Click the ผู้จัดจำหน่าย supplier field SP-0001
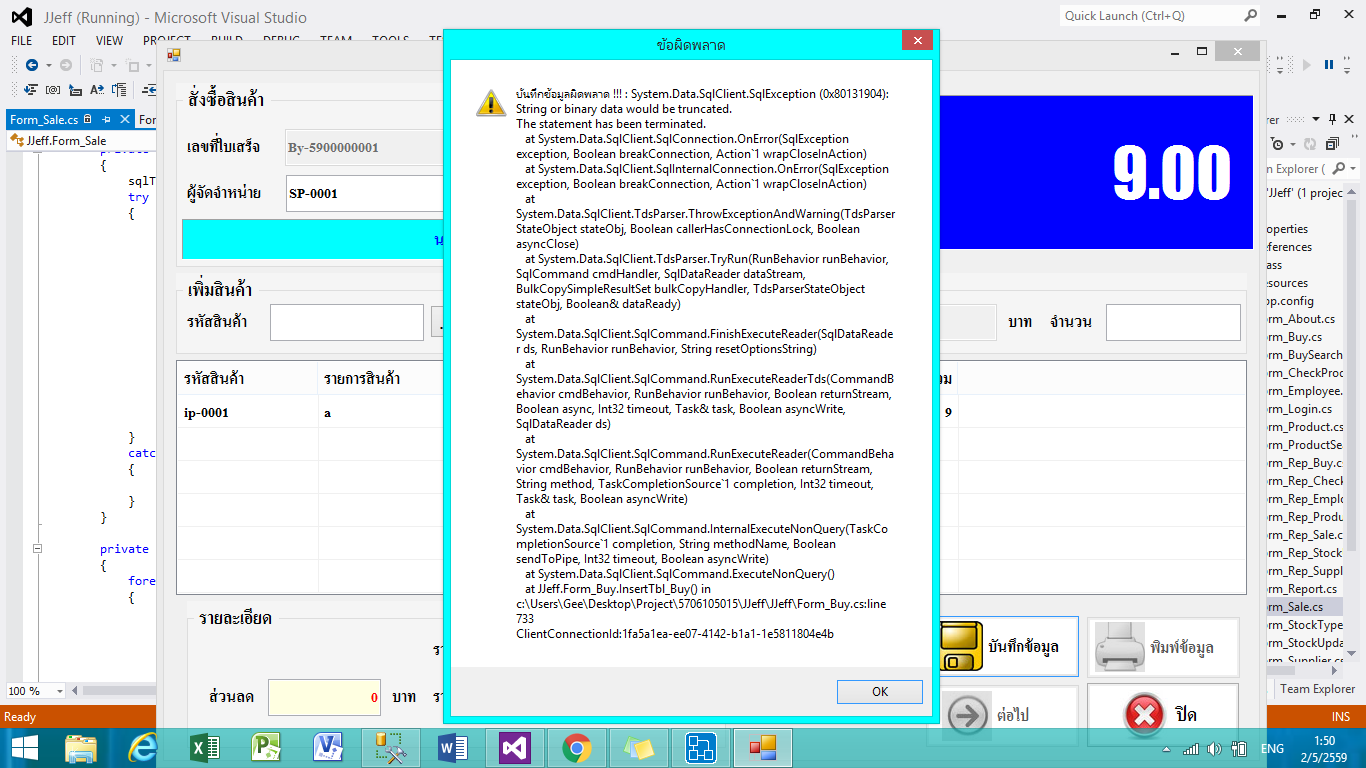The image size is (1366, 768). click(364, 193)
